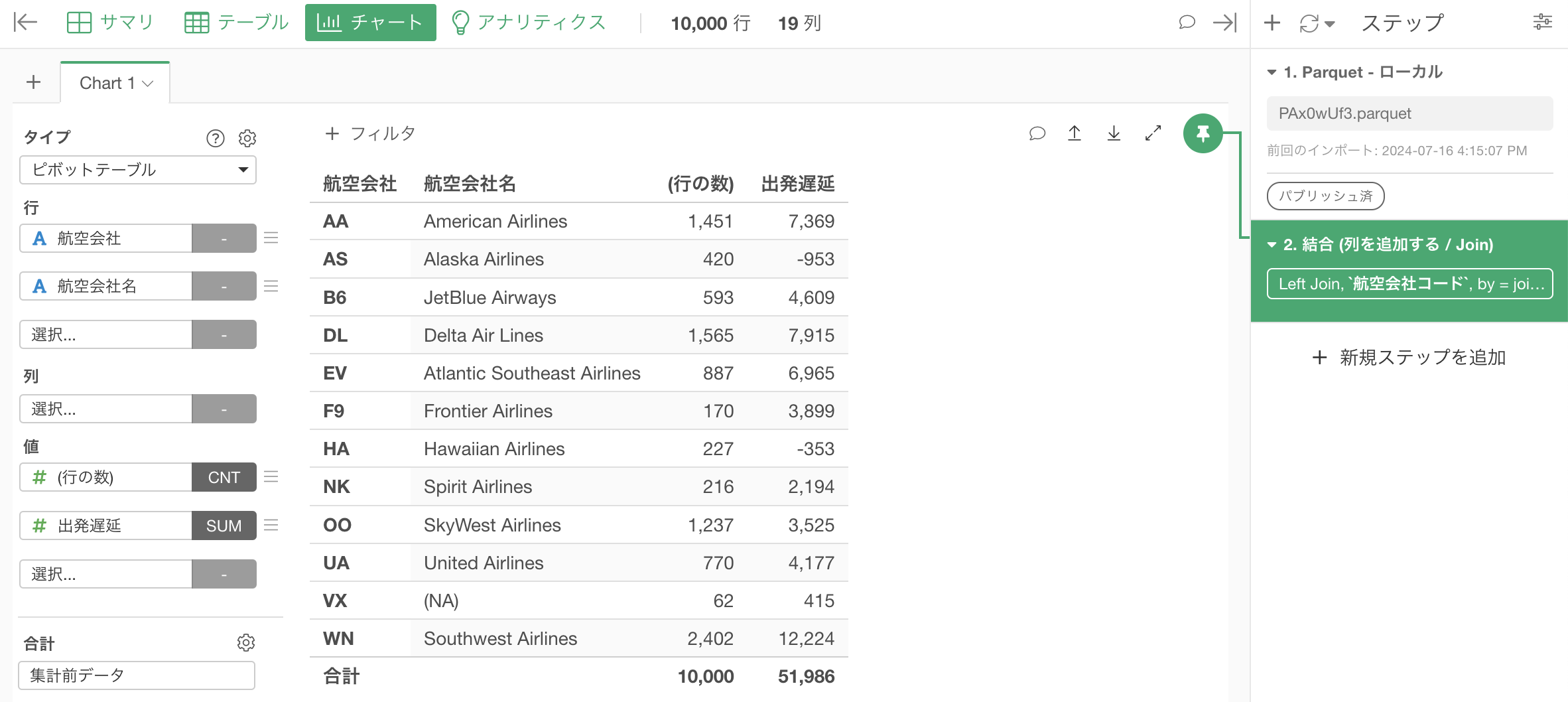This screenshot has height=702, width=1568.
Task: Click the green pin icon
Action: [1203, 133]
